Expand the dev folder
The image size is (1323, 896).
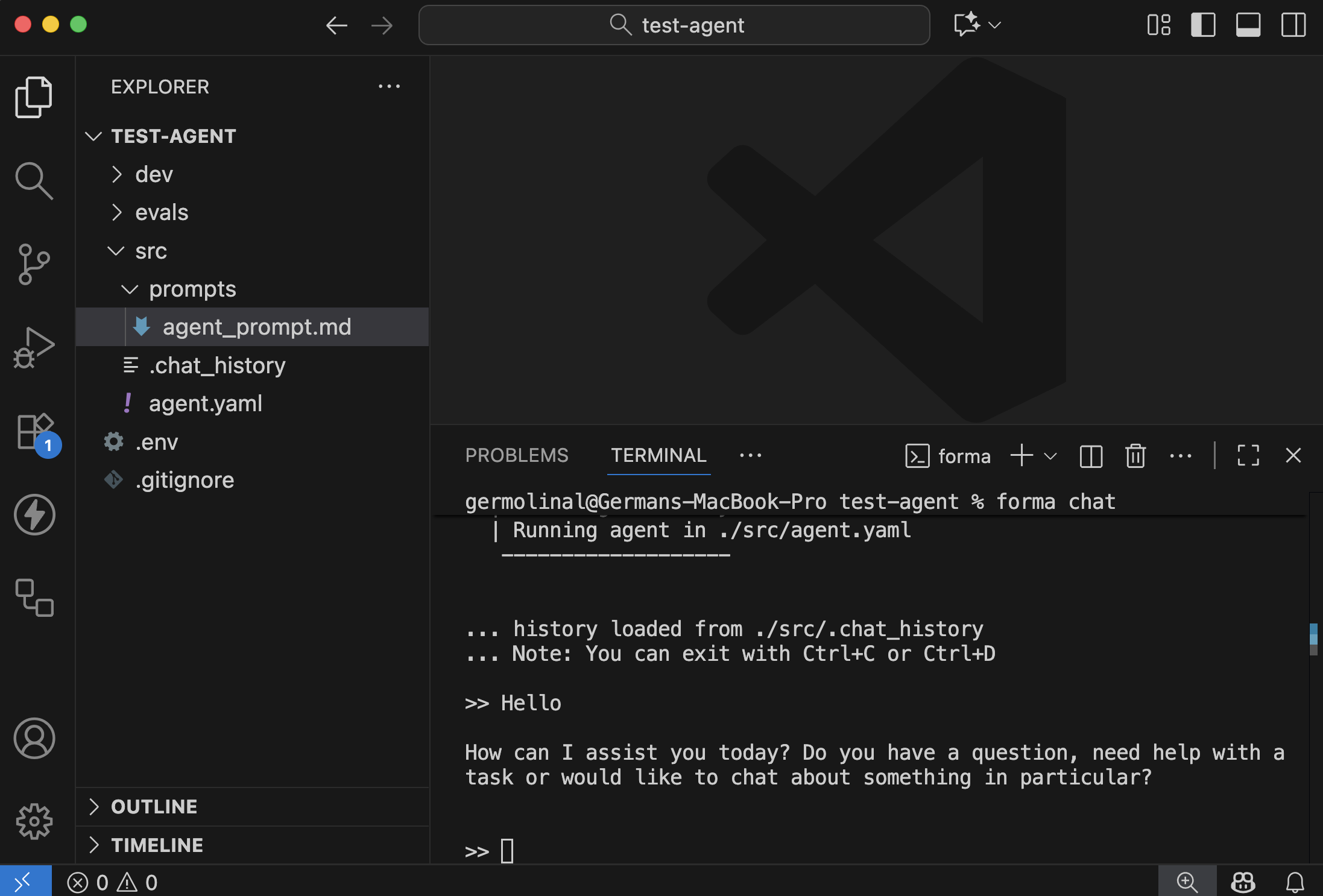[153, 174]
